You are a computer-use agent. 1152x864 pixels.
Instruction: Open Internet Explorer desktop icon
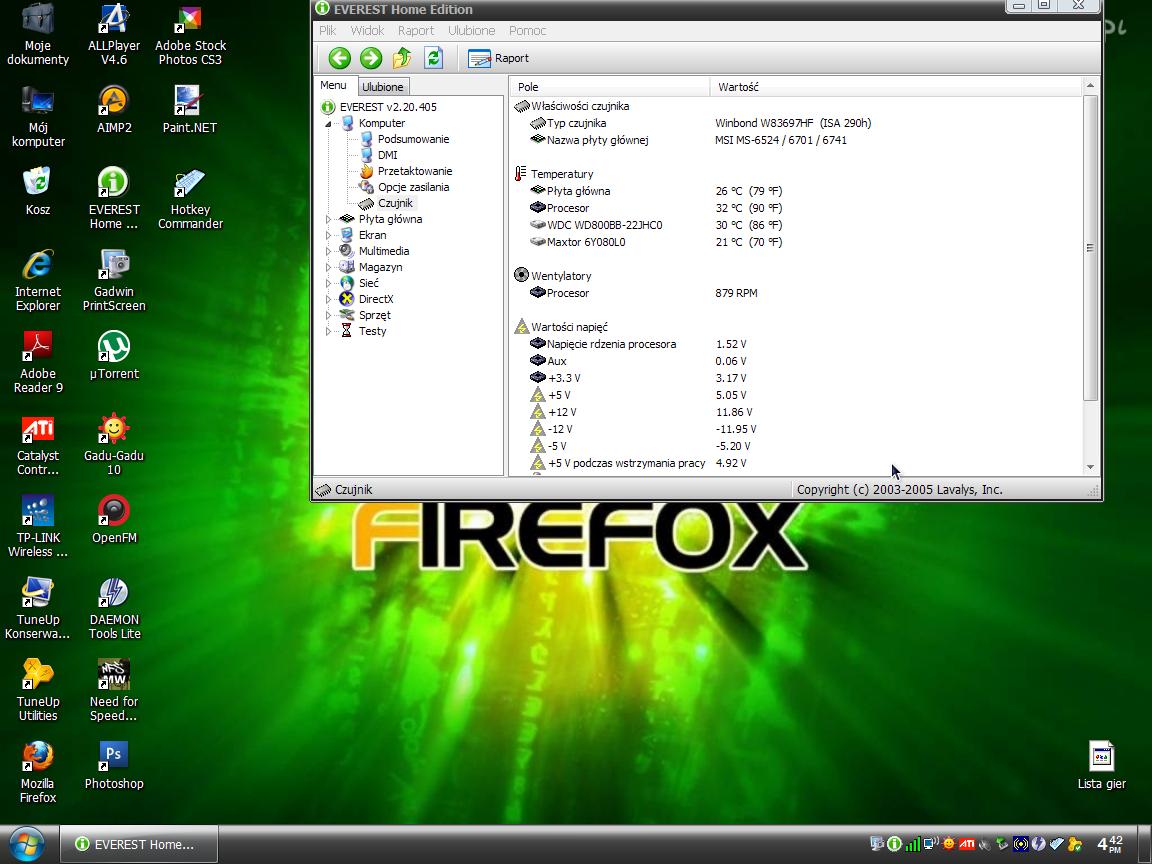click(x=37, y=281)
